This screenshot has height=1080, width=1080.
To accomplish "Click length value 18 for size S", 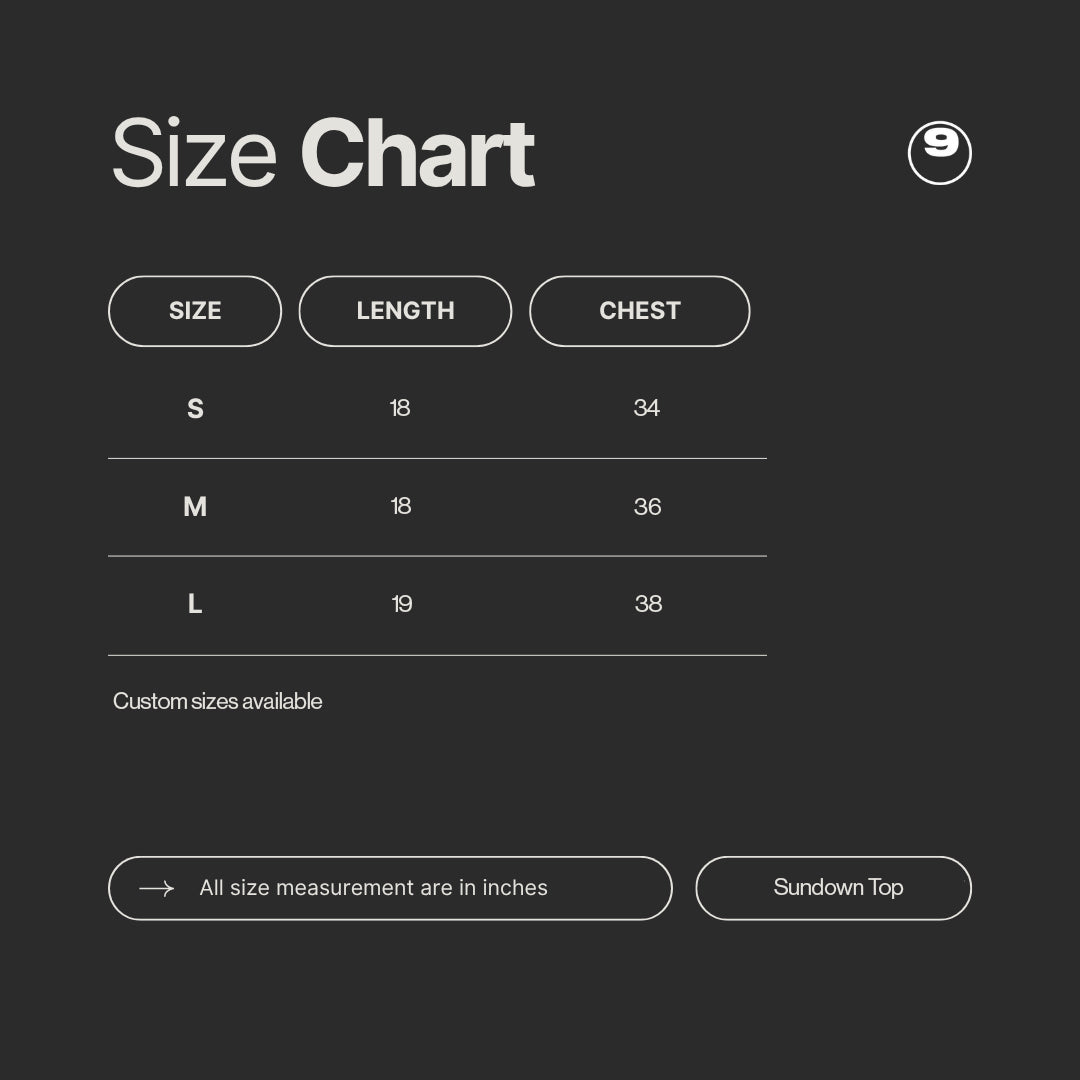I will coord(399,408).
